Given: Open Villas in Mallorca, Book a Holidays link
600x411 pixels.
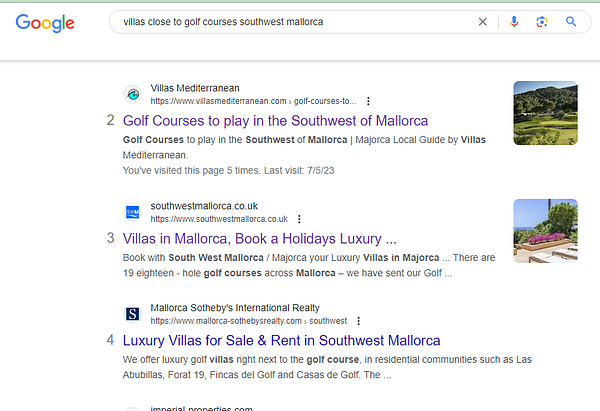Looking at the screenshot, I should 259,239.
